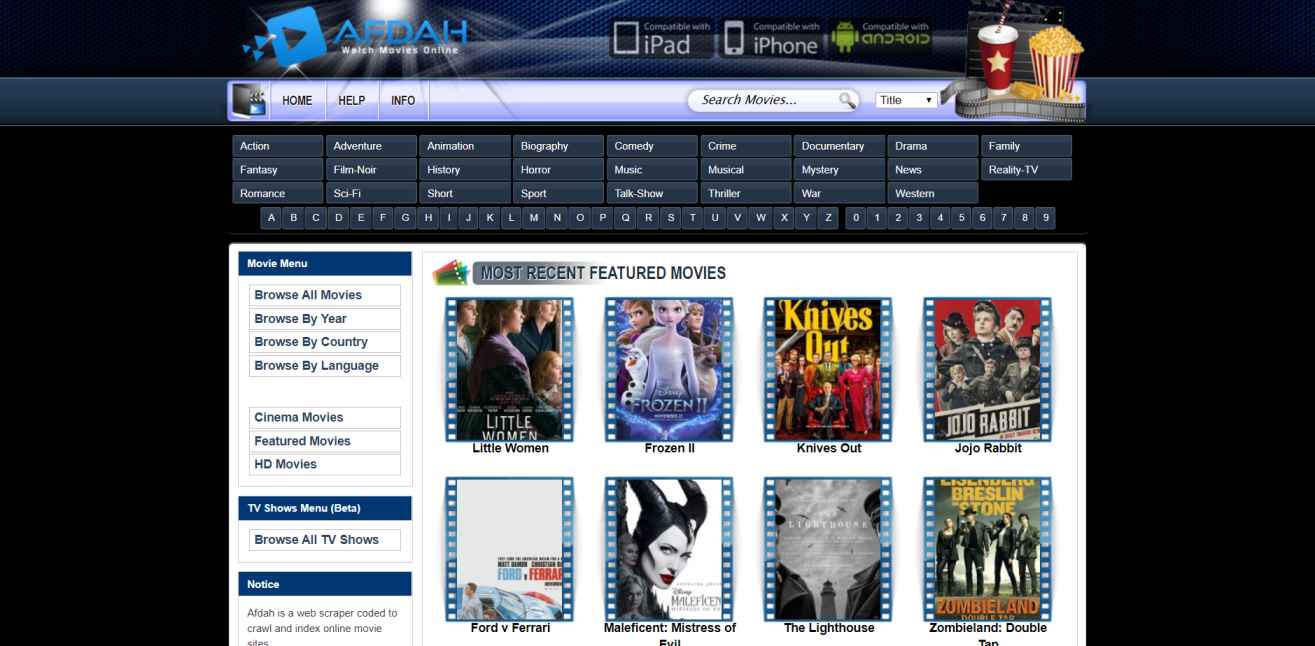Focus the Search Movies input field
Screen dimensions: 1315x646
(x=765, y=100)
